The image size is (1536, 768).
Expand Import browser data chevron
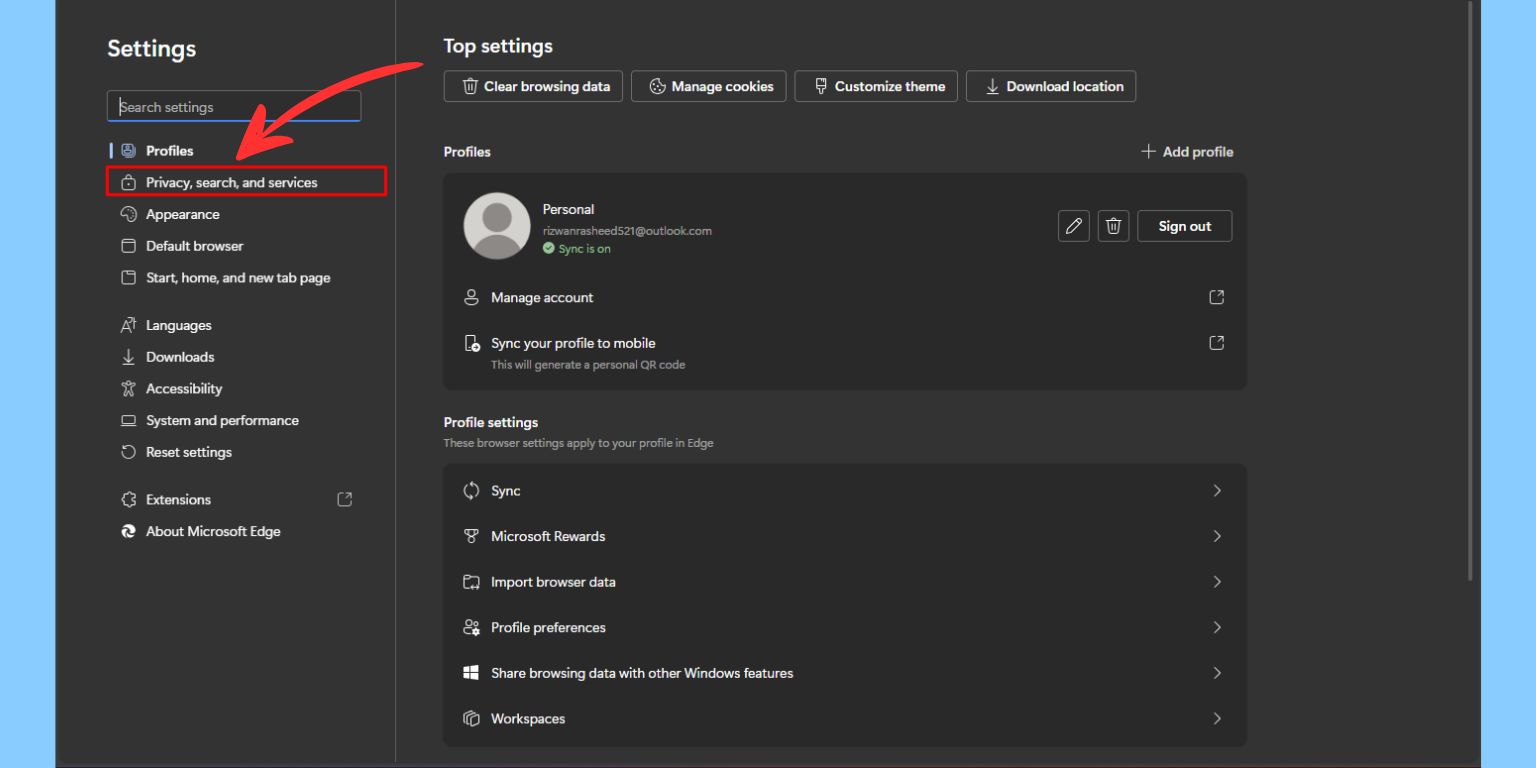(x=1217, y=582)
